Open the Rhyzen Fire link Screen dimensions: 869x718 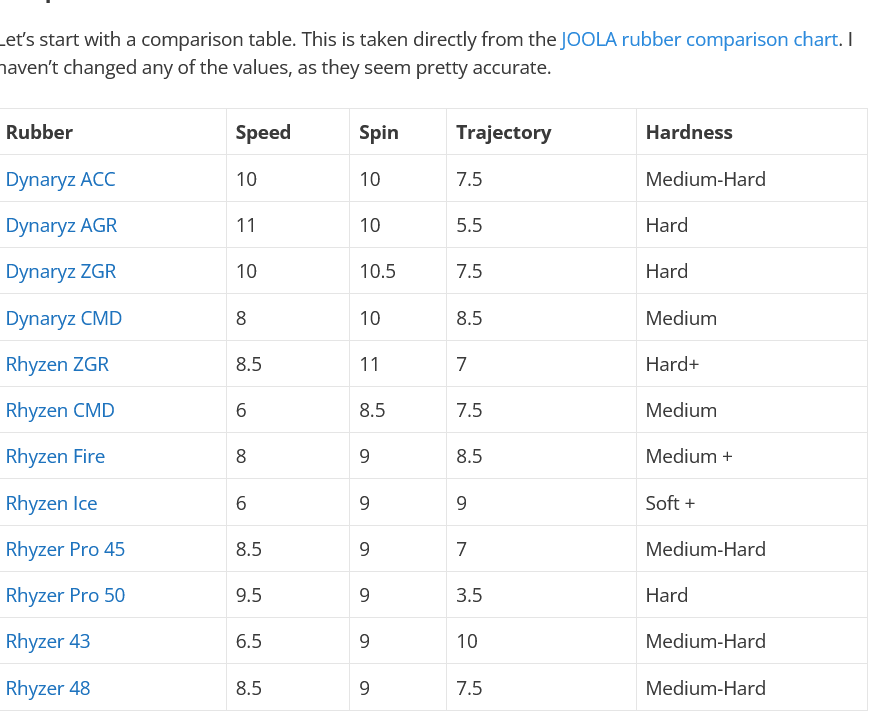point(55,456)
